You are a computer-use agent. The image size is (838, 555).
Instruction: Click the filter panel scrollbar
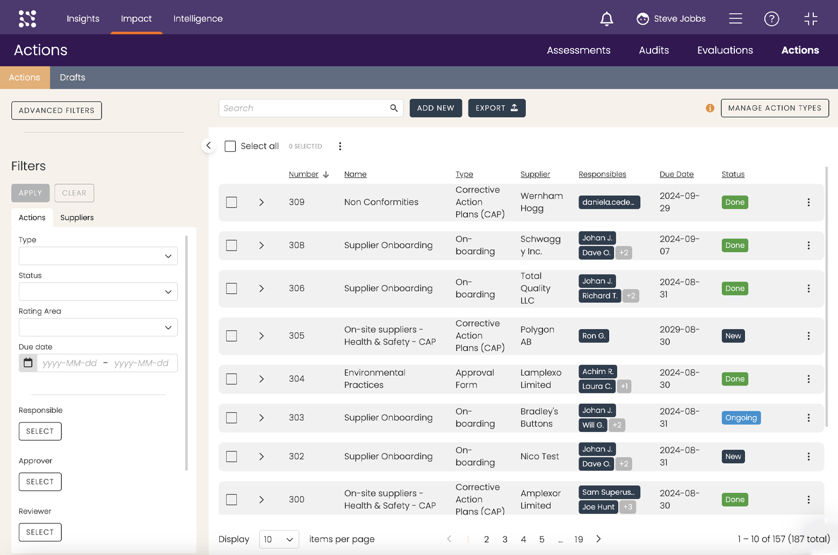(x=187, y=353)
